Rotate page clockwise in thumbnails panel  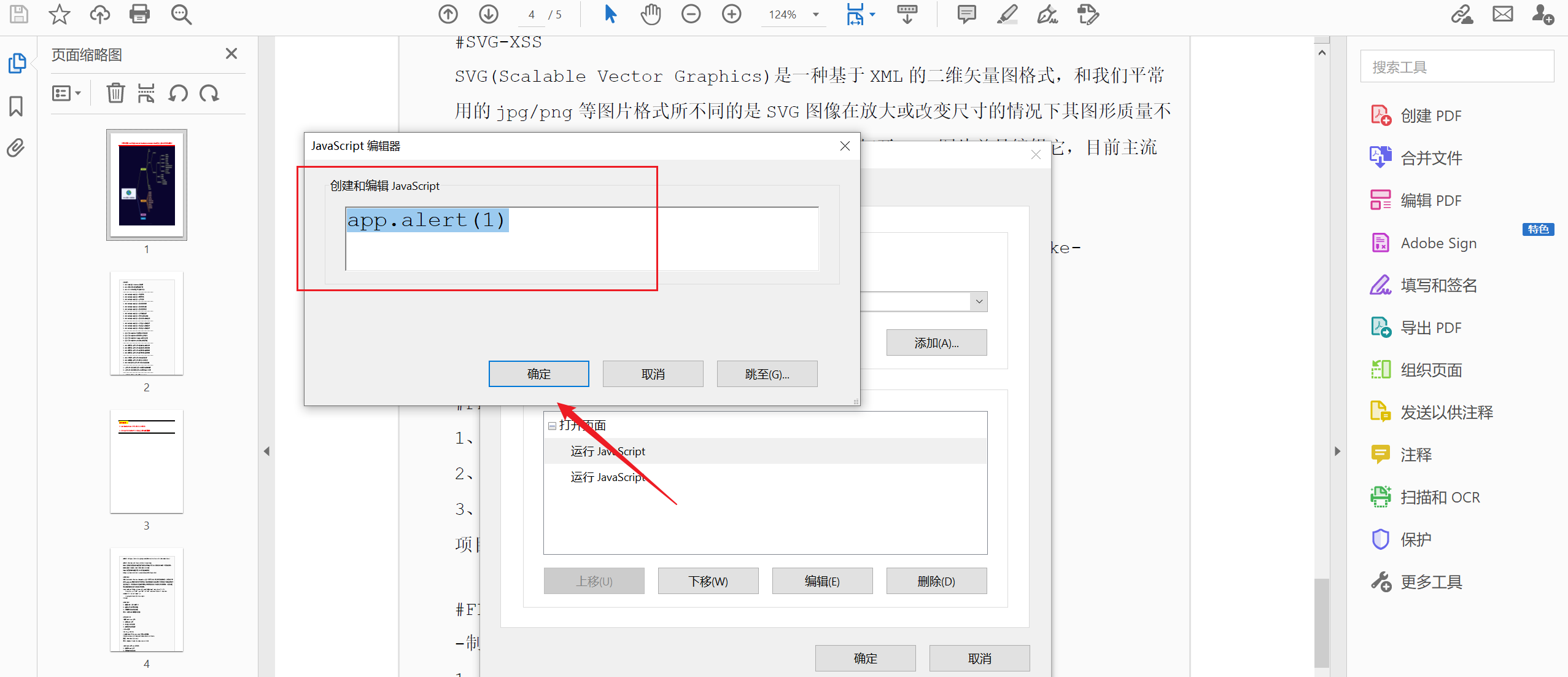tap(209, 93)
